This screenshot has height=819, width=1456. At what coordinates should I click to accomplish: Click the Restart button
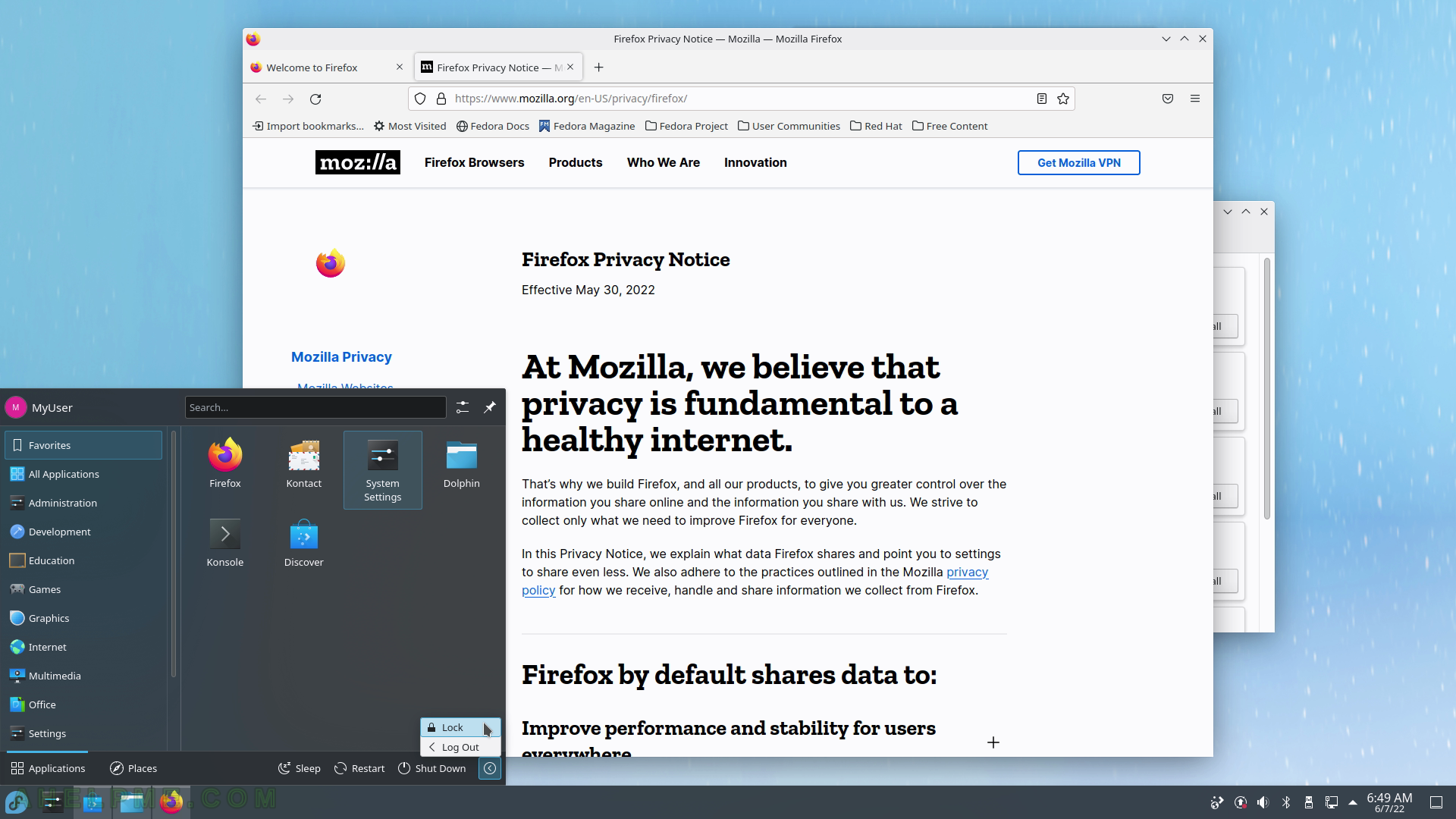359,768
